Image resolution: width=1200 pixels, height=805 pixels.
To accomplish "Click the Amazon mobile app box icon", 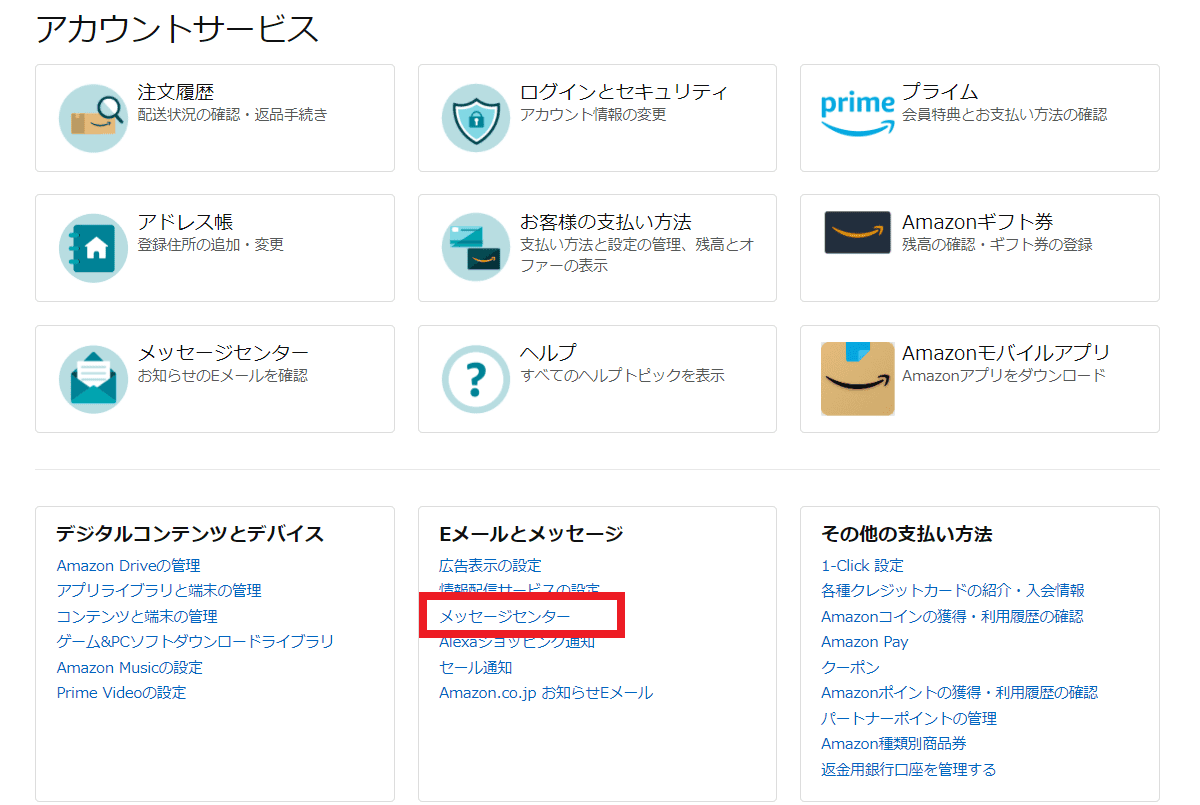I will (857, 378).
